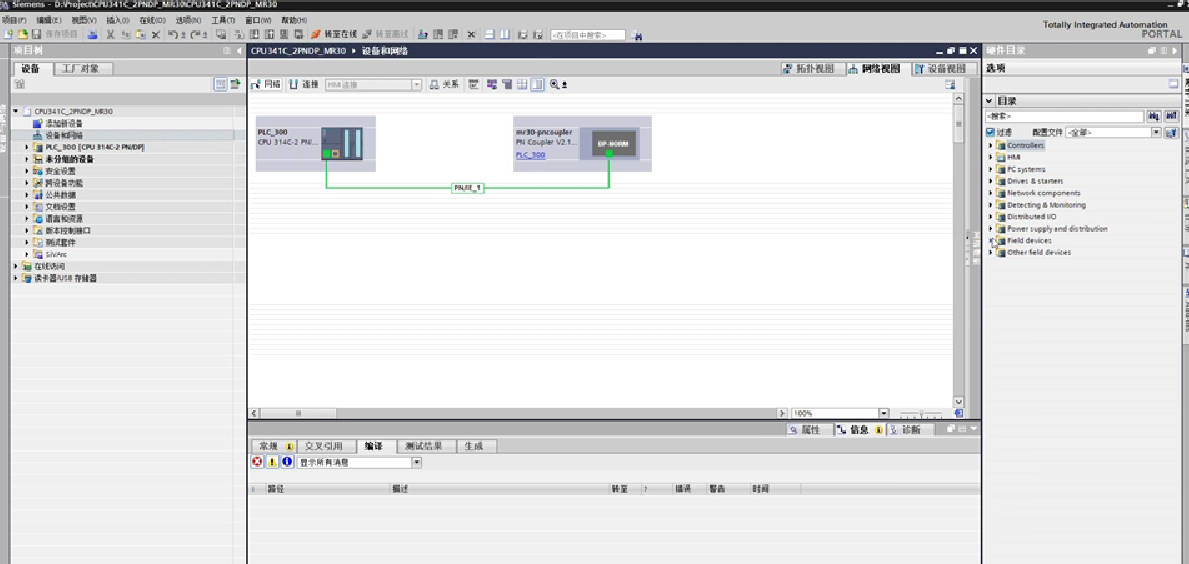The image size is (1189, 564).
Task: Collapse project tree panel with arrow icon
Action: tap(239, 50)
